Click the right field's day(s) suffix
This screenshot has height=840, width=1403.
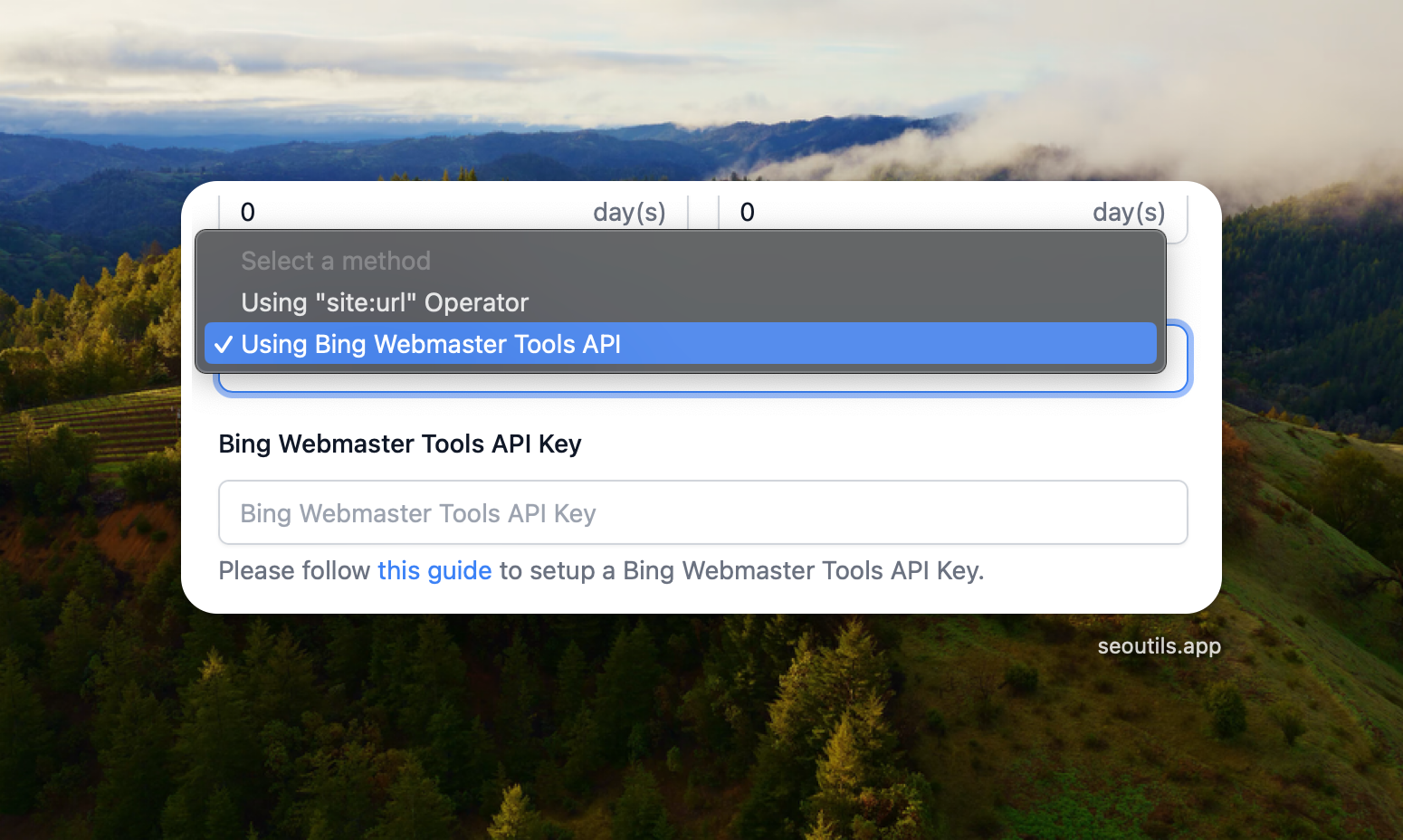[x=1129, y=212]
